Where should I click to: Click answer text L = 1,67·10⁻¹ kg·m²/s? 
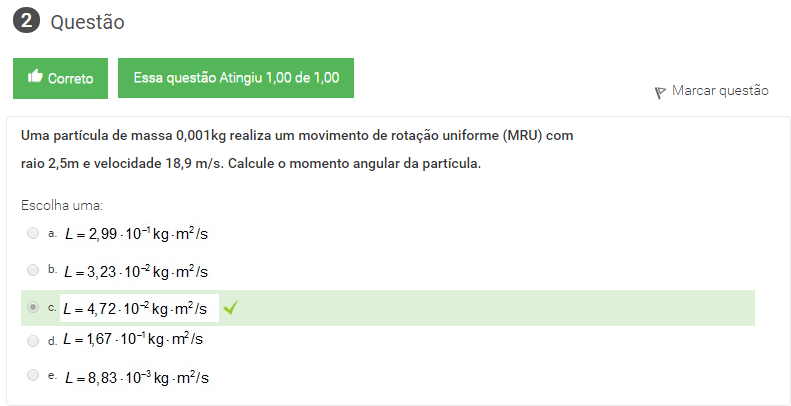(133, 340)
